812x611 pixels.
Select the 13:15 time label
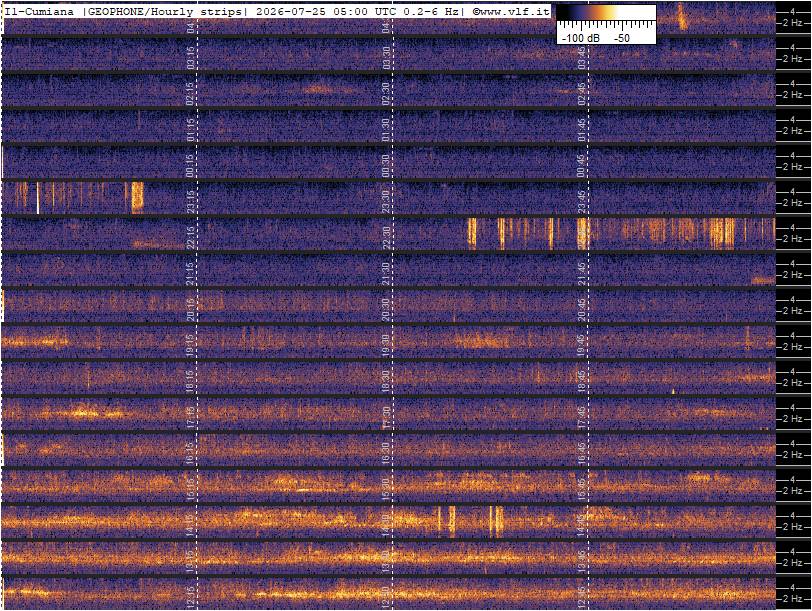point(190,562)
